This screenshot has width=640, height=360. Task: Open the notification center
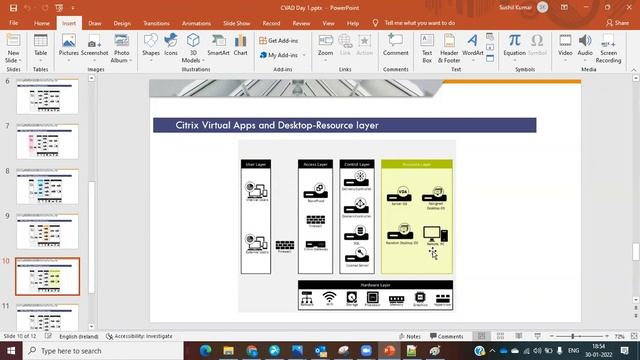pos(624,351)
